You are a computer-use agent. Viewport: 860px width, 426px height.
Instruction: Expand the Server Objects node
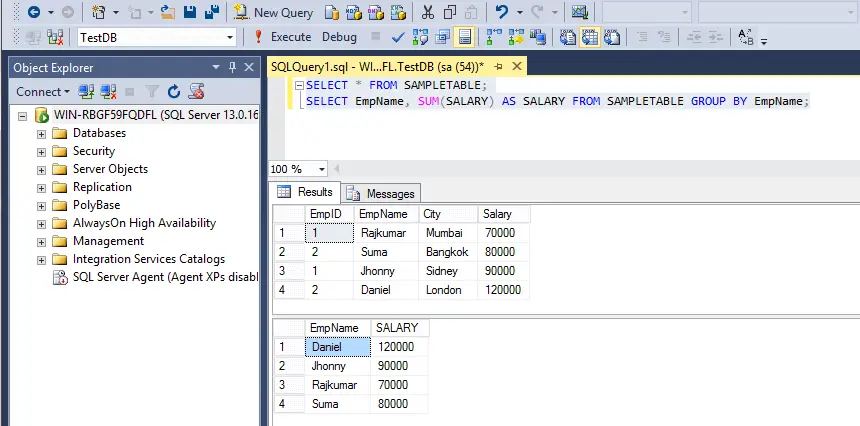pos(41,170)
